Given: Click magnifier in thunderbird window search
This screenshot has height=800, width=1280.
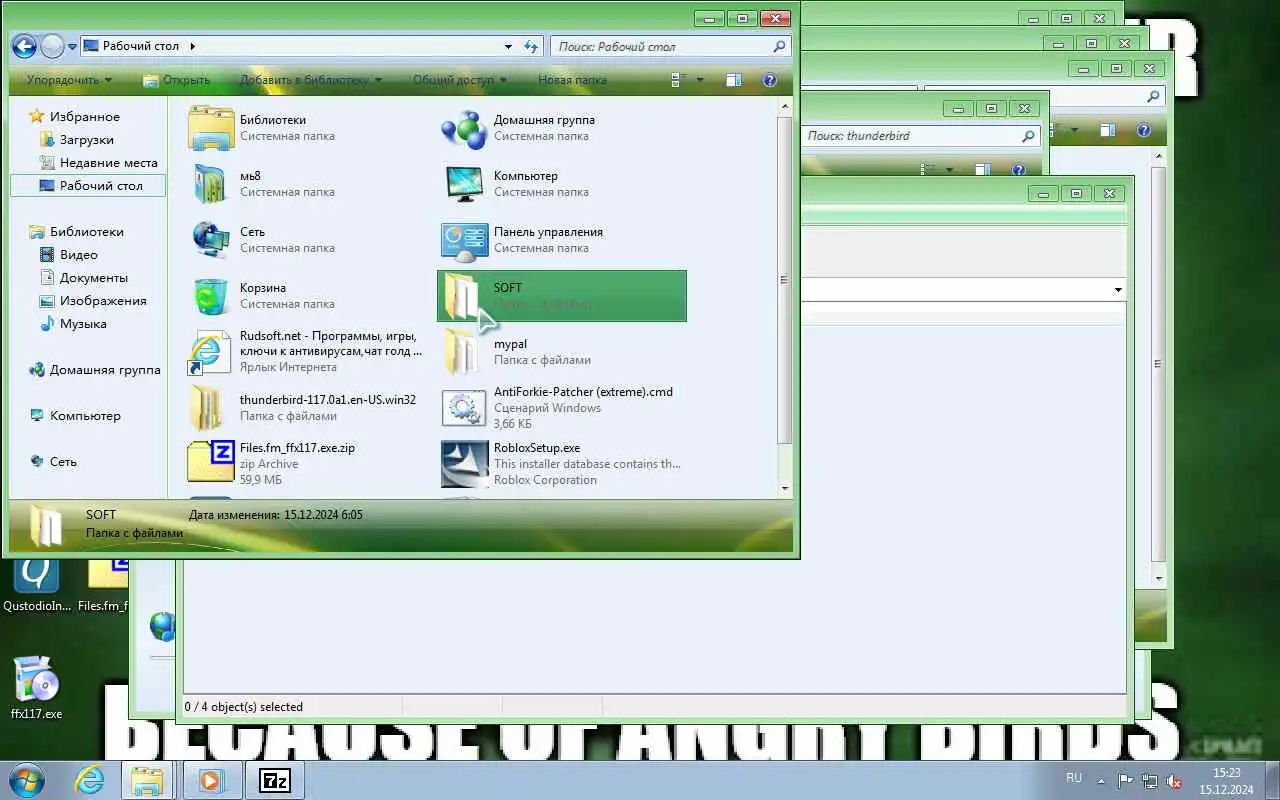Looking at the screenshot, I should tap(1028, 136).
